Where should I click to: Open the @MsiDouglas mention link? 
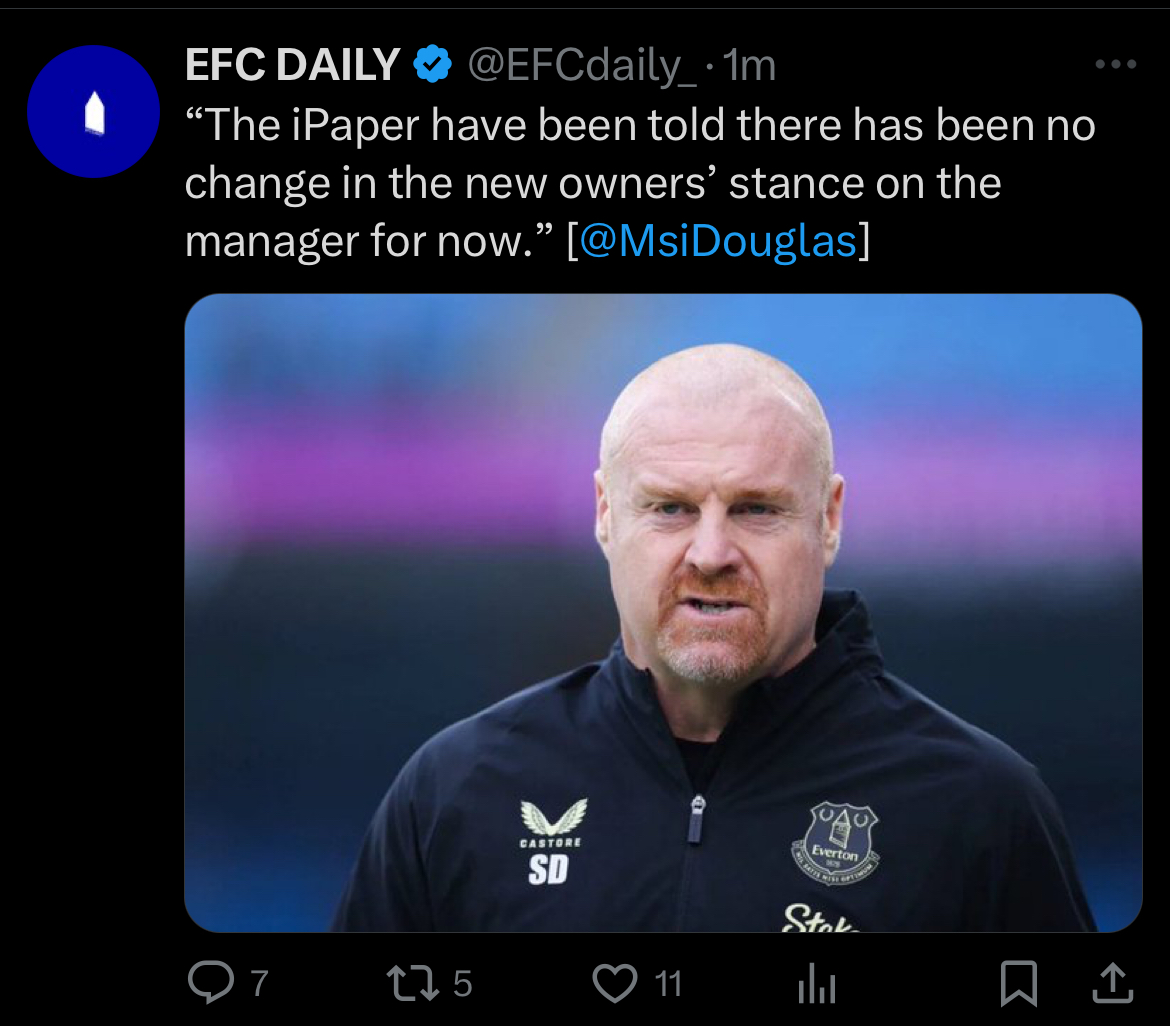tap(718, 242)
